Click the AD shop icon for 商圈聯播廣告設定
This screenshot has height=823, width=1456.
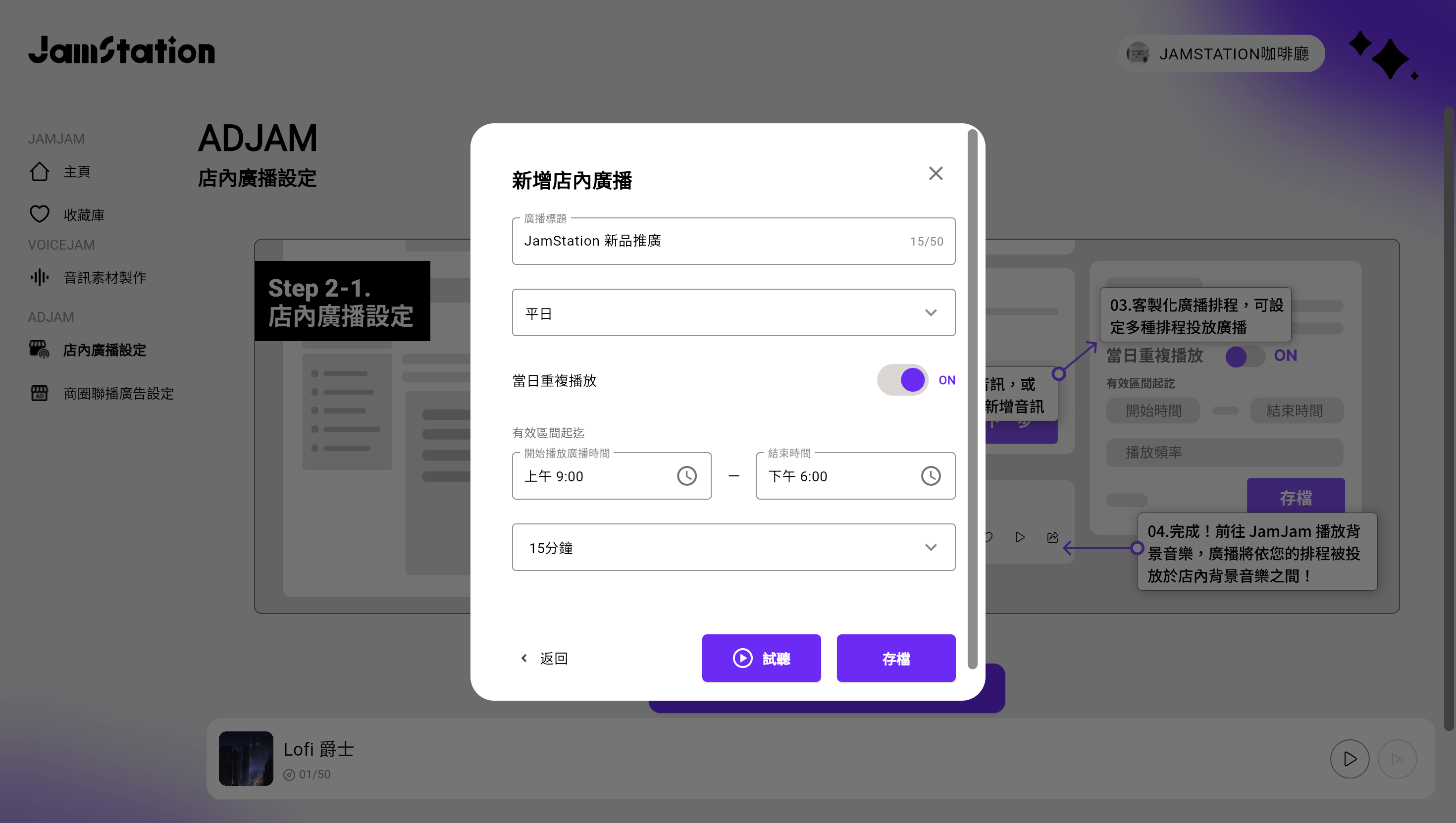[39, 393]
